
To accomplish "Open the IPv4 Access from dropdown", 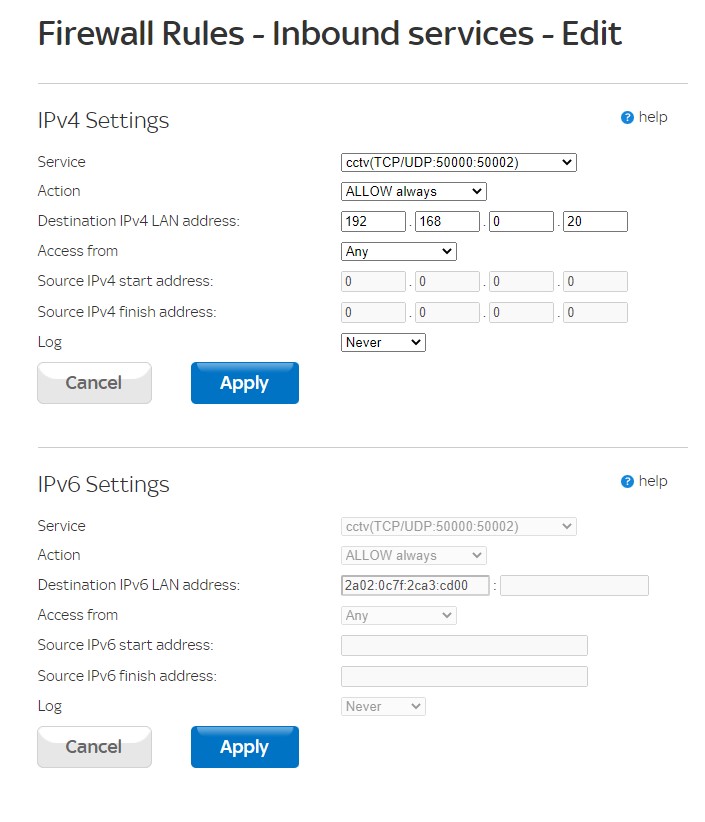I will [x=398, y=251].
